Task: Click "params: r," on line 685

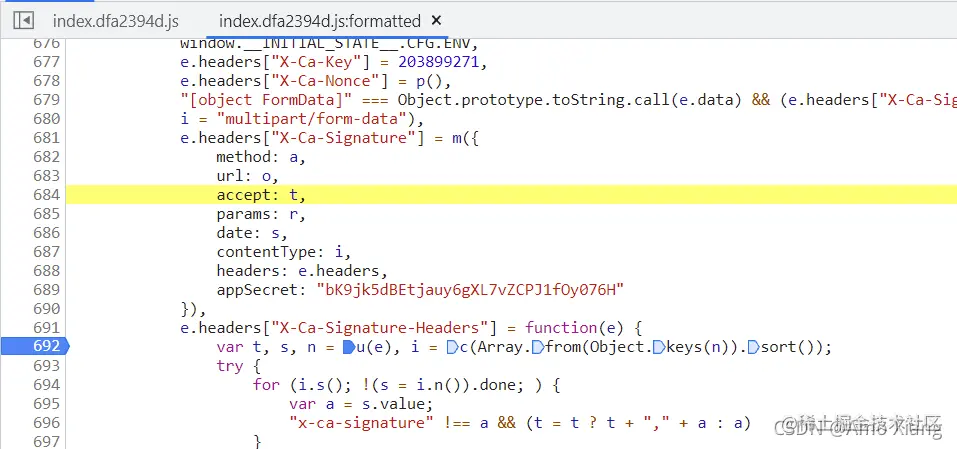Action: coord(261,214)
